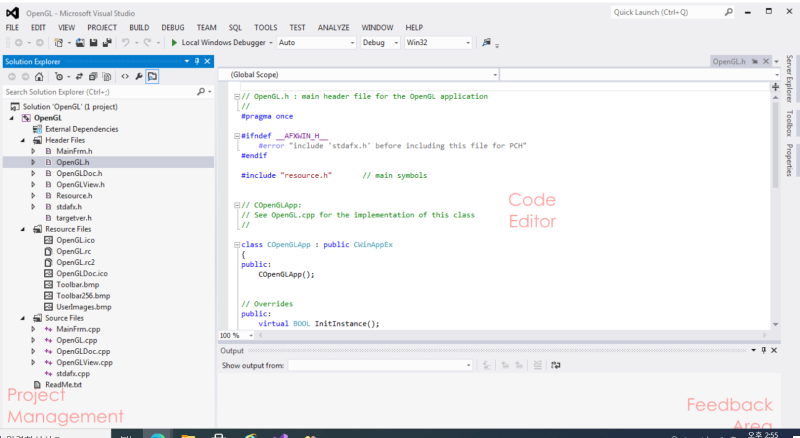Pin the Output panel
Screen dimensions: 800x438
[x=764, y=350]
